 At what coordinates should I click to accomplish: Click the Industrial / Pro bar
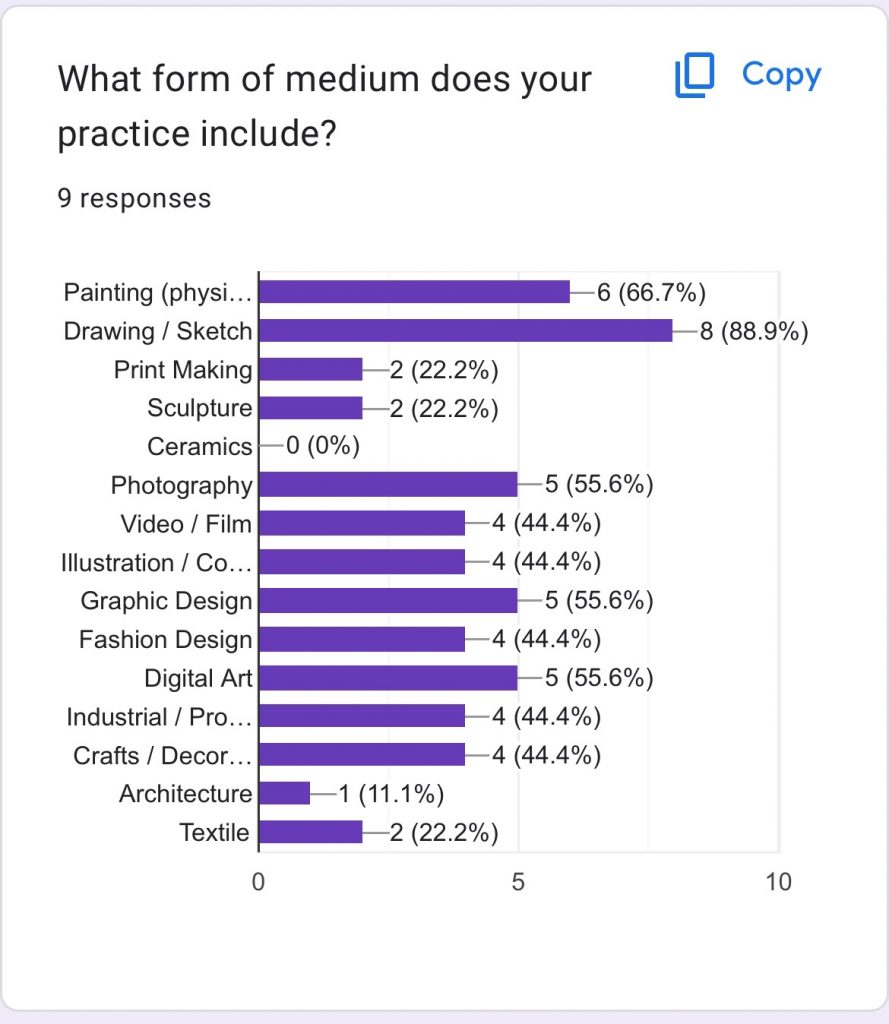(362, 716)
